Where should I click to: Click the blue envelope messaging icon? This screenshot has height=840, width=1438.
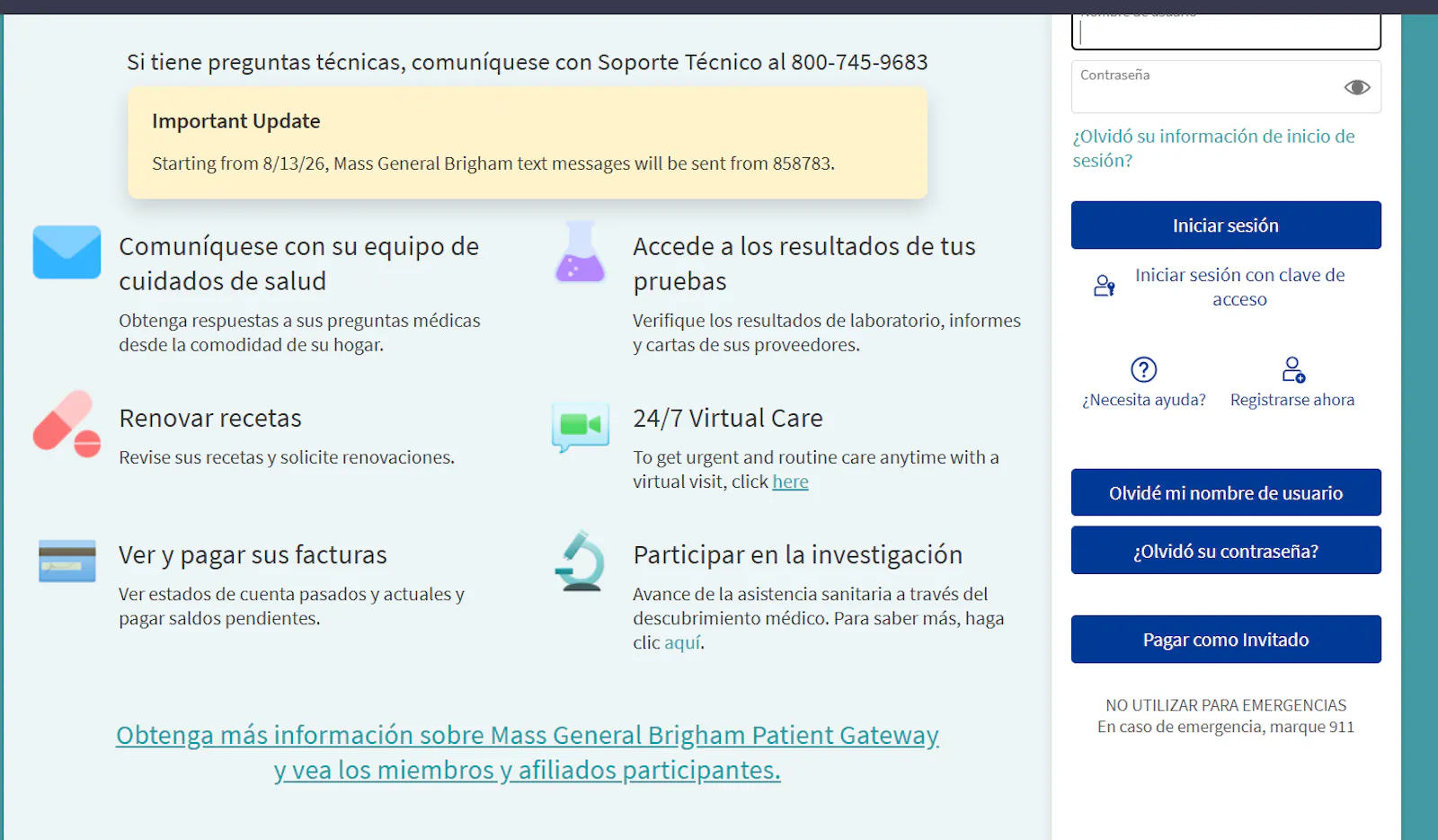pyautogui.click(x=67, y=252)
